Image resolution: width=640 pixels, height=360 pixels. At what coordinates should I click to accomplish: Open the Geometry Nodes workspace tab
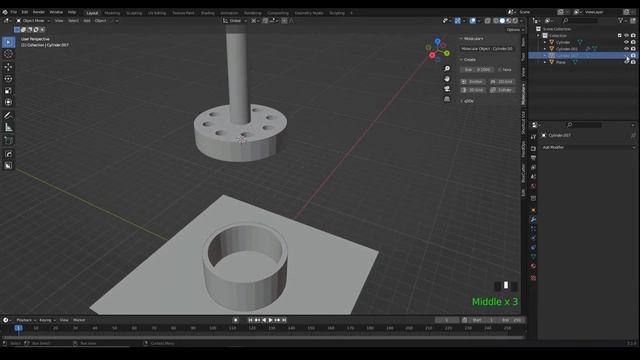pyautogui.click(x=309, y=13)
